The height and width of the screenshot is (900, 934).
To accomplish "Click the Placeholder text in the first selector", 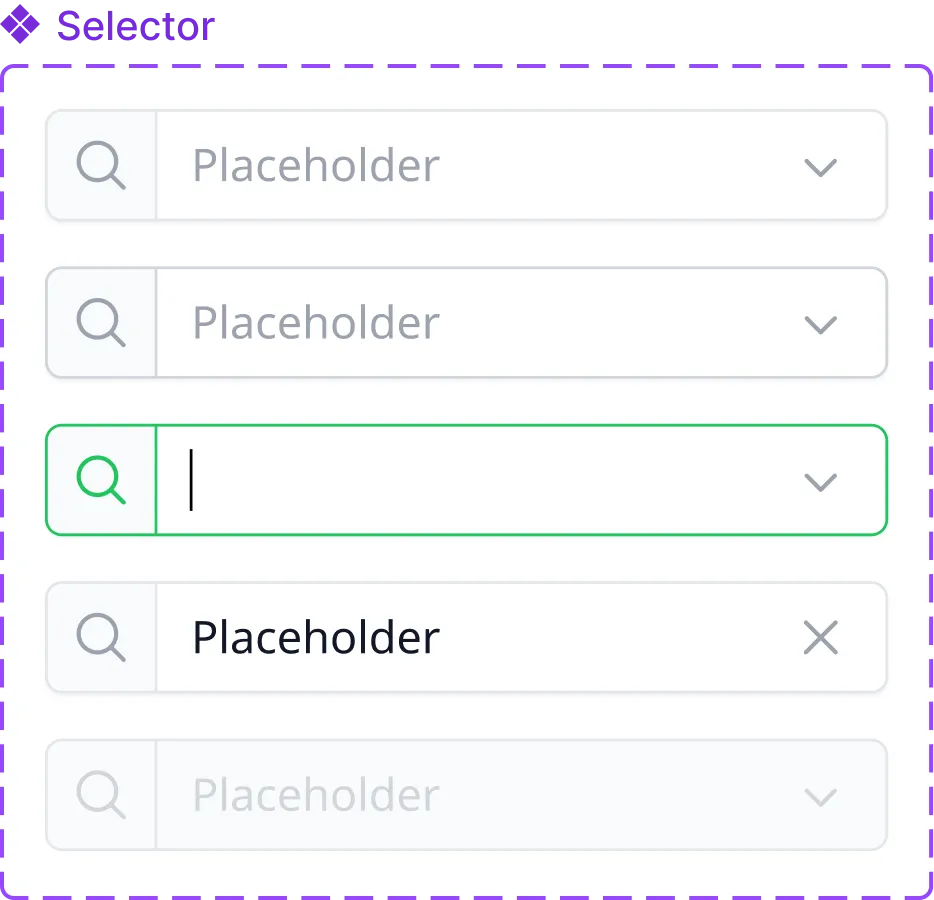I will tap(315, 166).
